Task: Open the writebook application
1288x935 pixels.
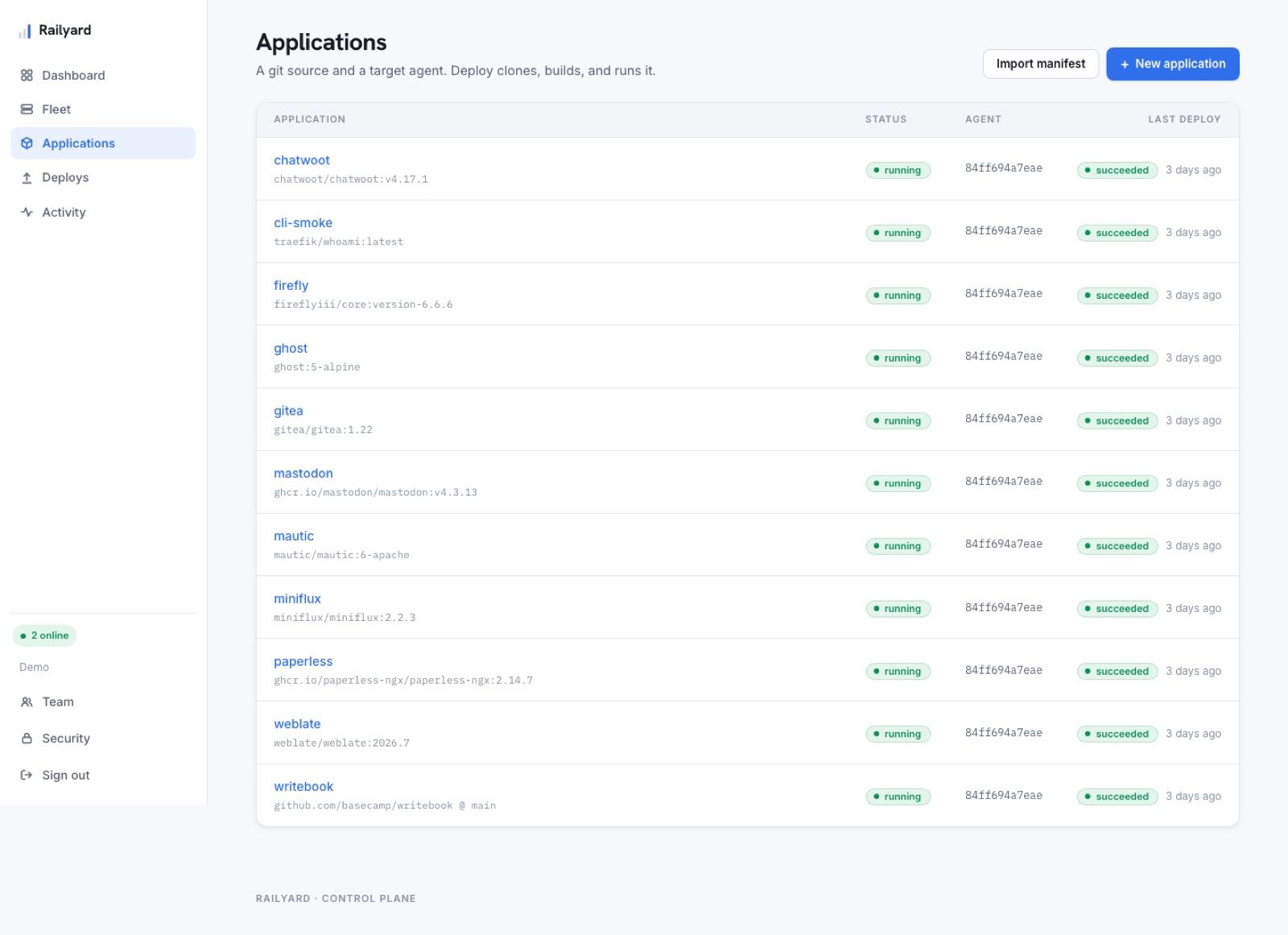Action: [303, 787]
